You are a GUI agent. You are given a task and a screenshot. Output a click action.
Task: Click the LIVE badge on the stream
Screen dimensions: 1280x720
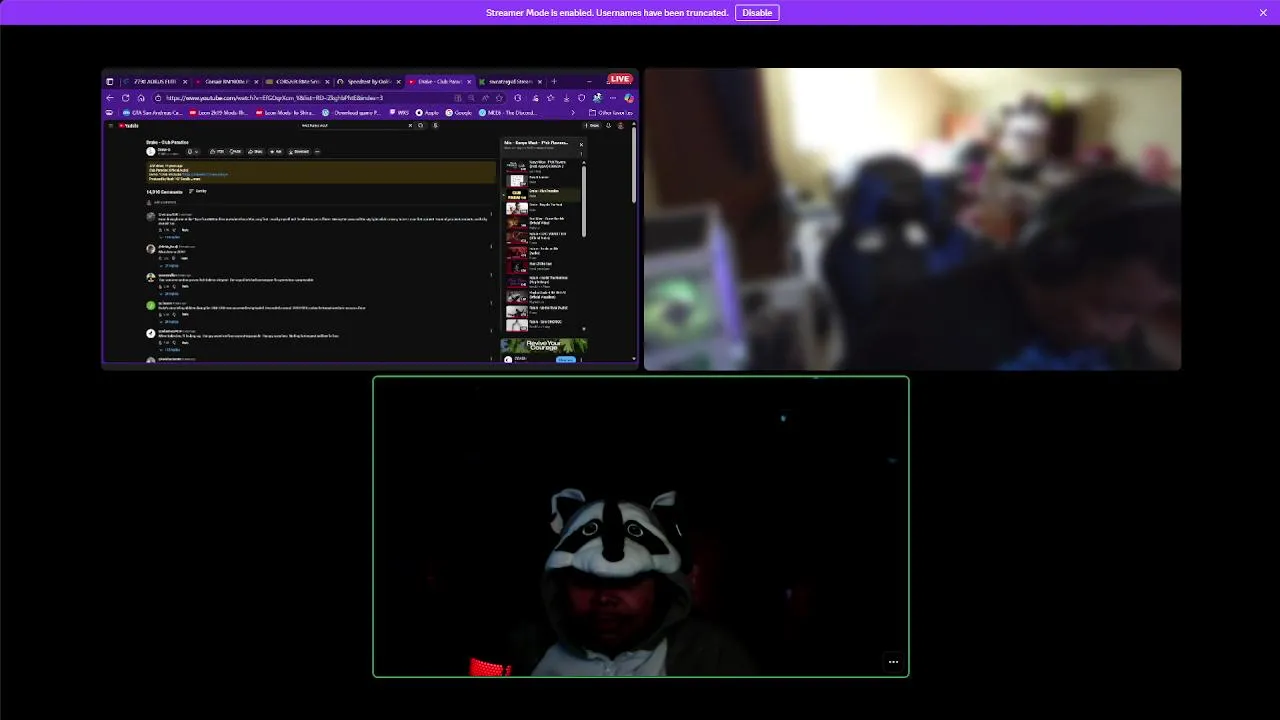click(620, 79)
